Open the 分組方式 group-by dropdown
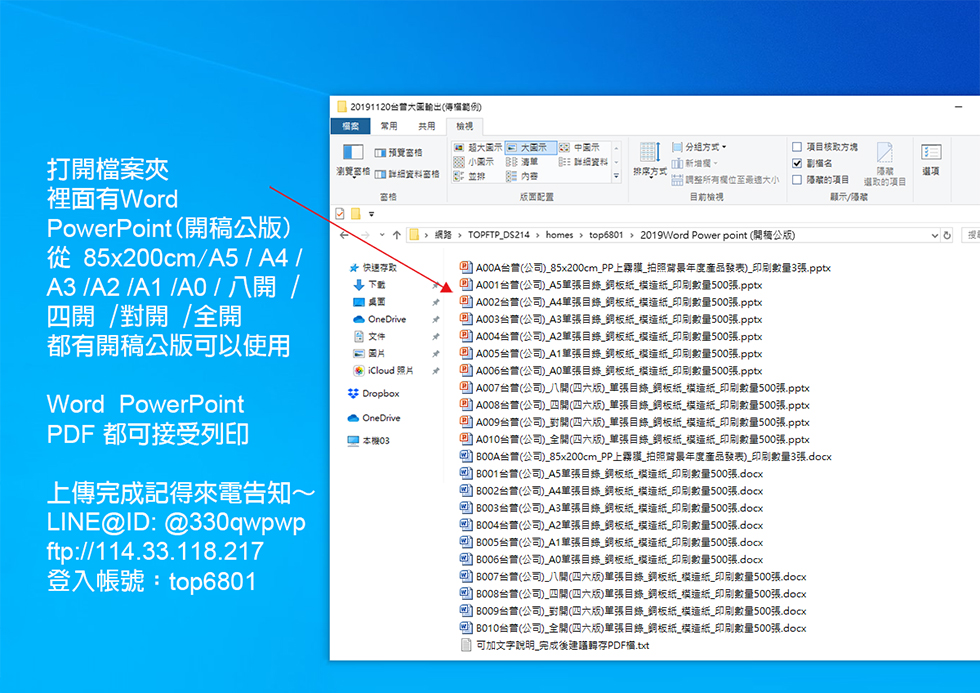 pyautogui.click(x=700, y=147)
